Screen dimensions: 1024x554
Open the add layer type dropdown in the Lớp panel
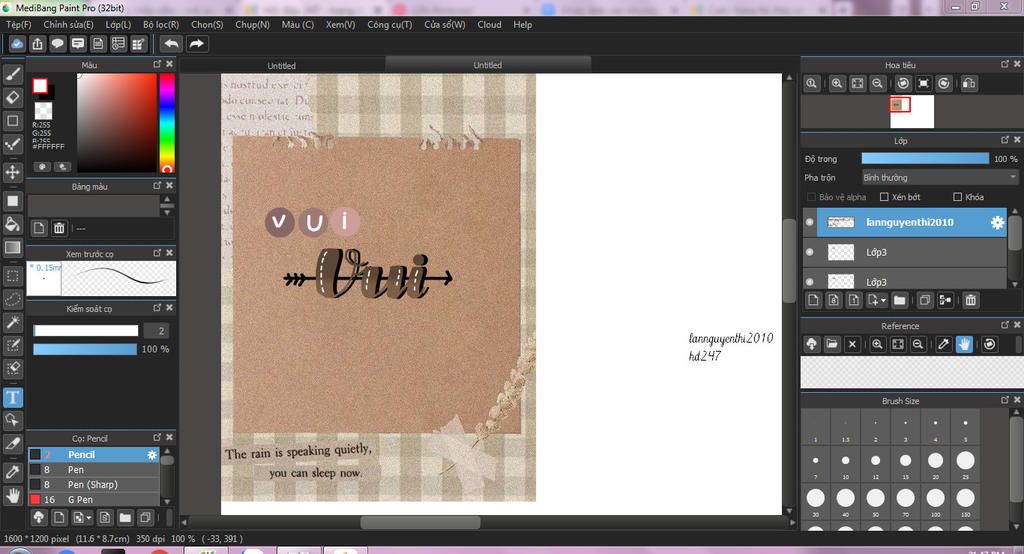point(877,301)
